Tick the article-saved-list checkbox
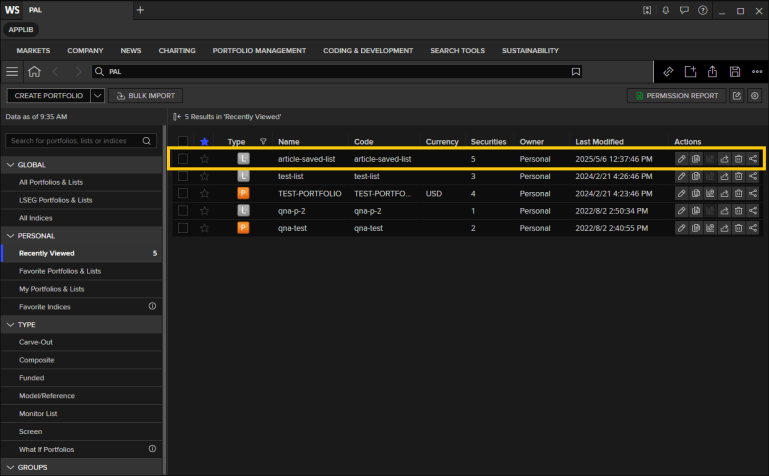 coord(183,159)
